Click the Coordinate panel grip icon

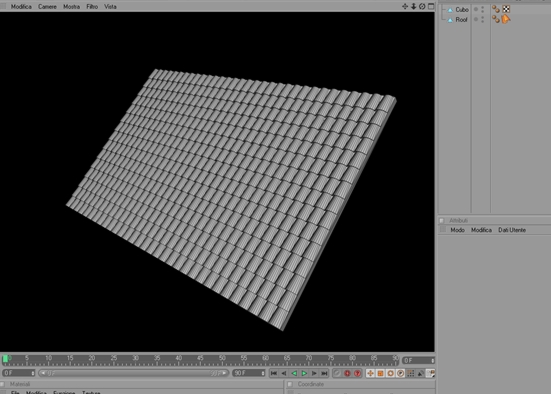(x=290, y=384)
